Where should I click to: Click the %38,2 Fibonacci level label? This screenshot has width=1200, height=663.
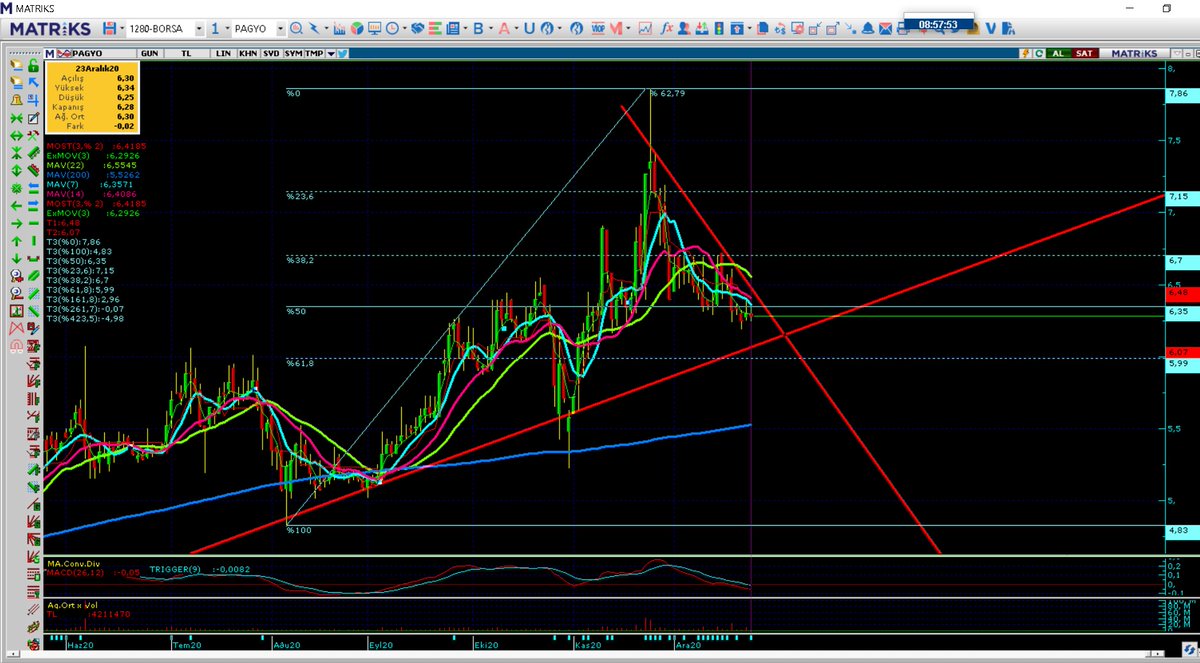(301, 259)
